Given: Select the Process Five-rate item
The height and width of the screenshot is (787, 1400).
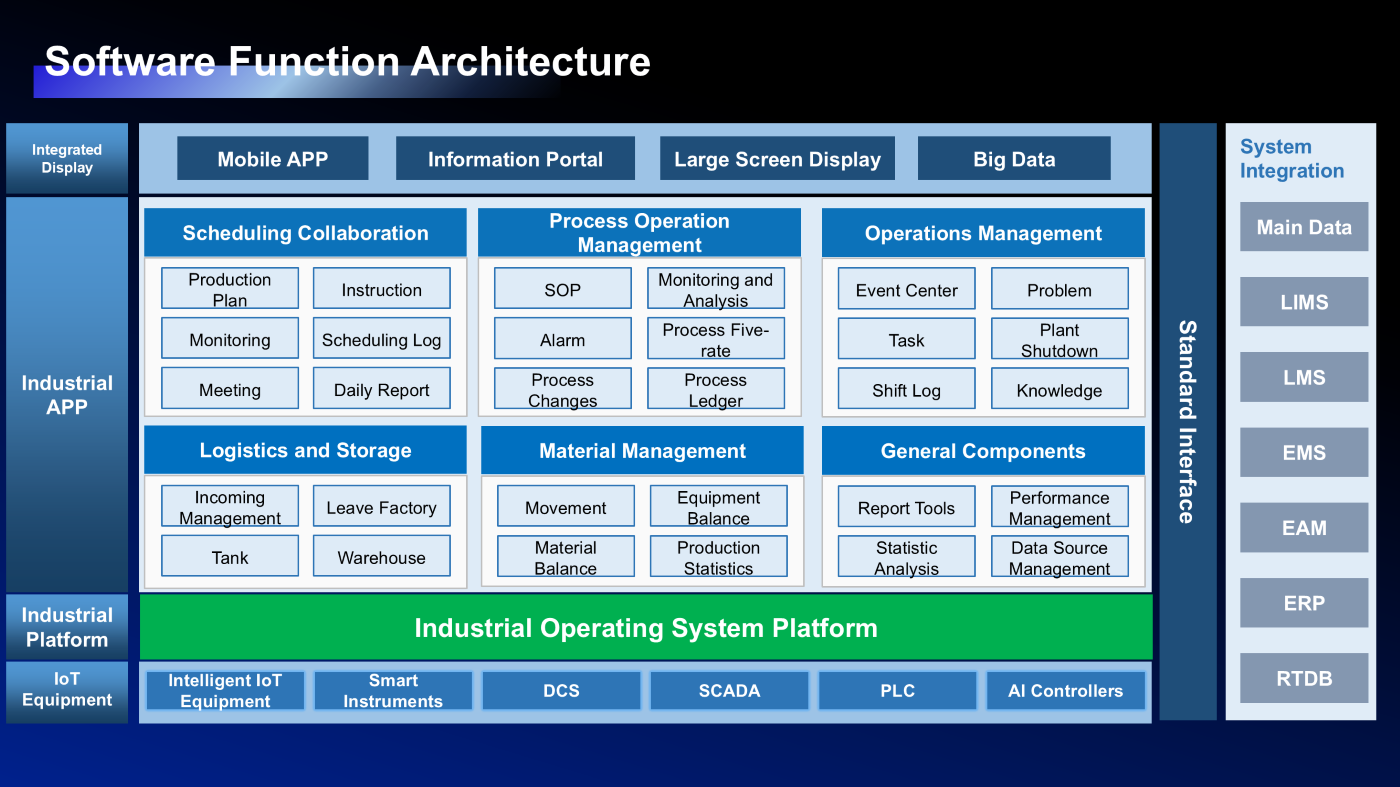Looking at the screenshot, I should pos(715,339).
